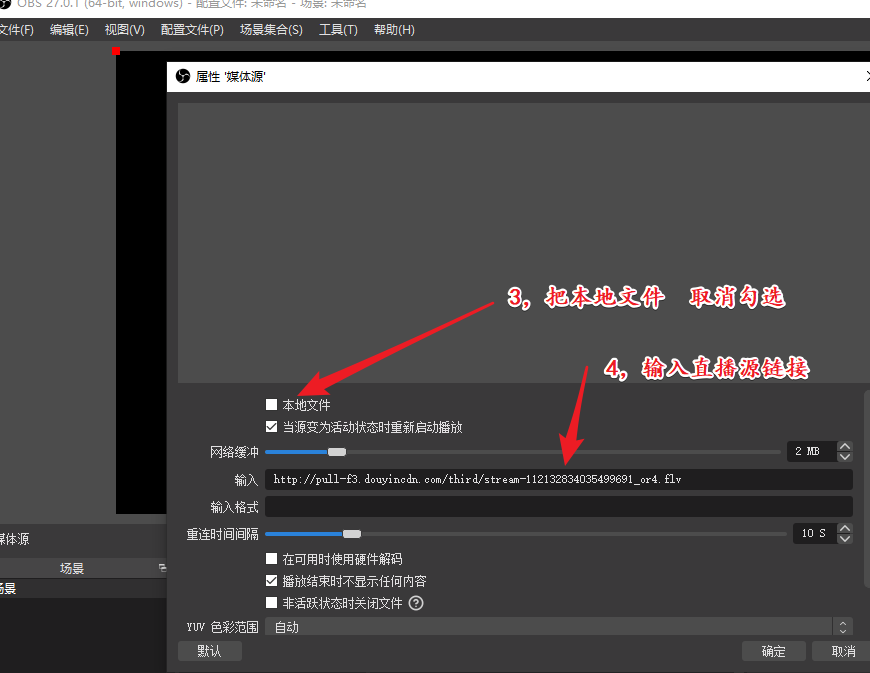870x673 pixels.
Task: Click the 默认 button
Action: coord(209,651)
